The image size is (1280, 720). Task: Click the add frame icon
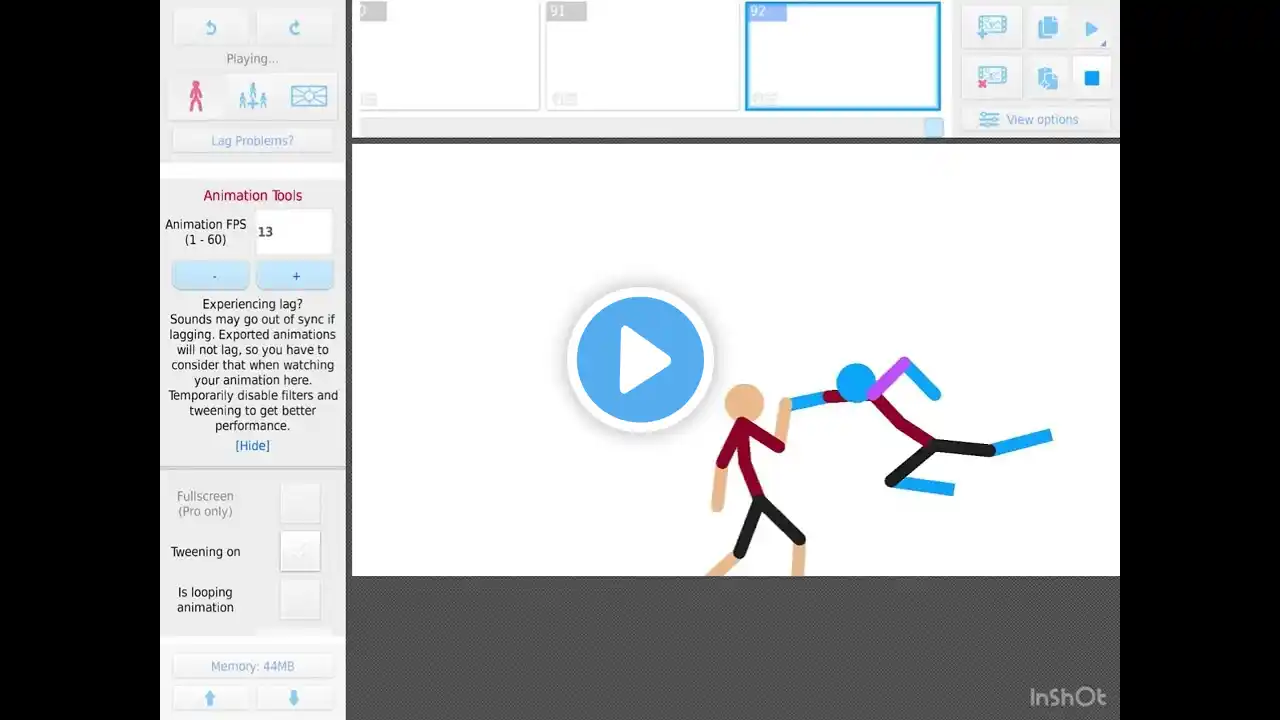click(992, 28)
